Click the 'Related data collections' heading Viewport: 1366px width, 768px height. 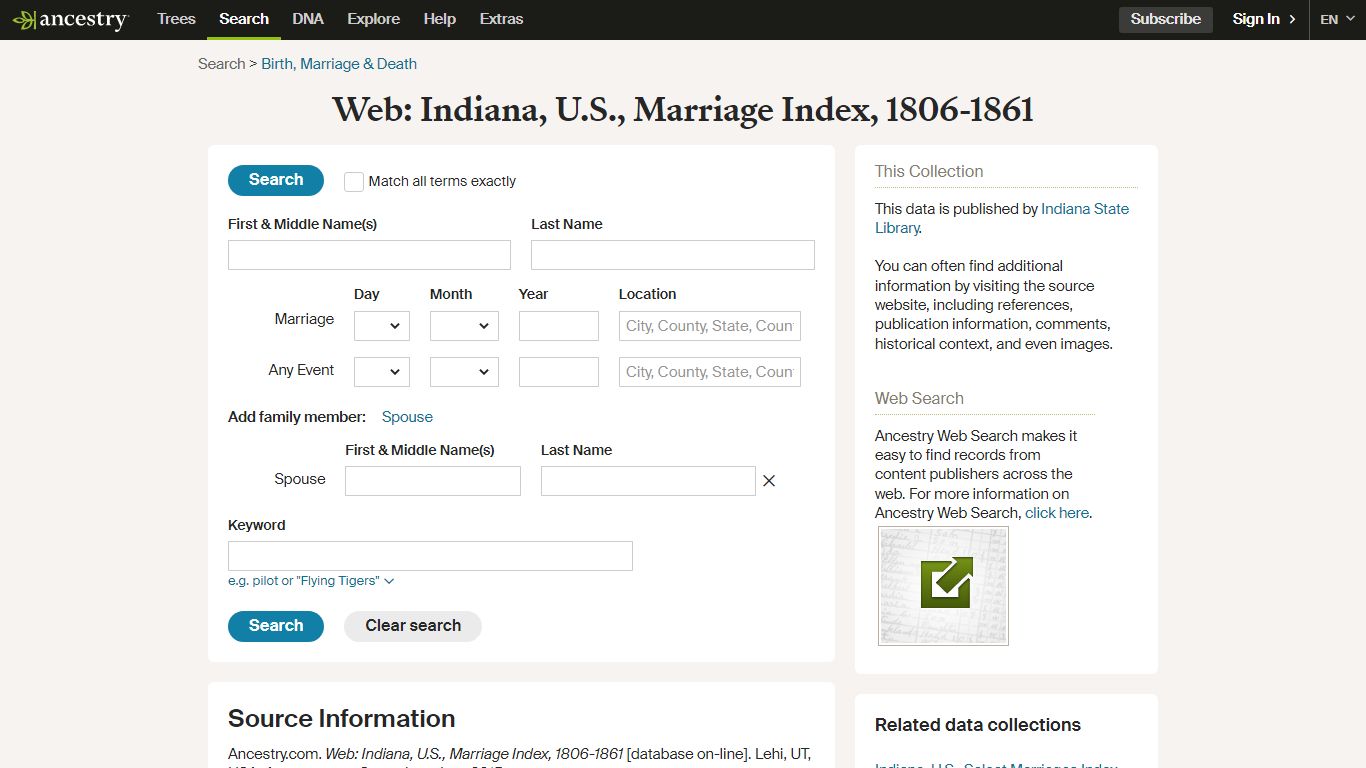(978, 725)
